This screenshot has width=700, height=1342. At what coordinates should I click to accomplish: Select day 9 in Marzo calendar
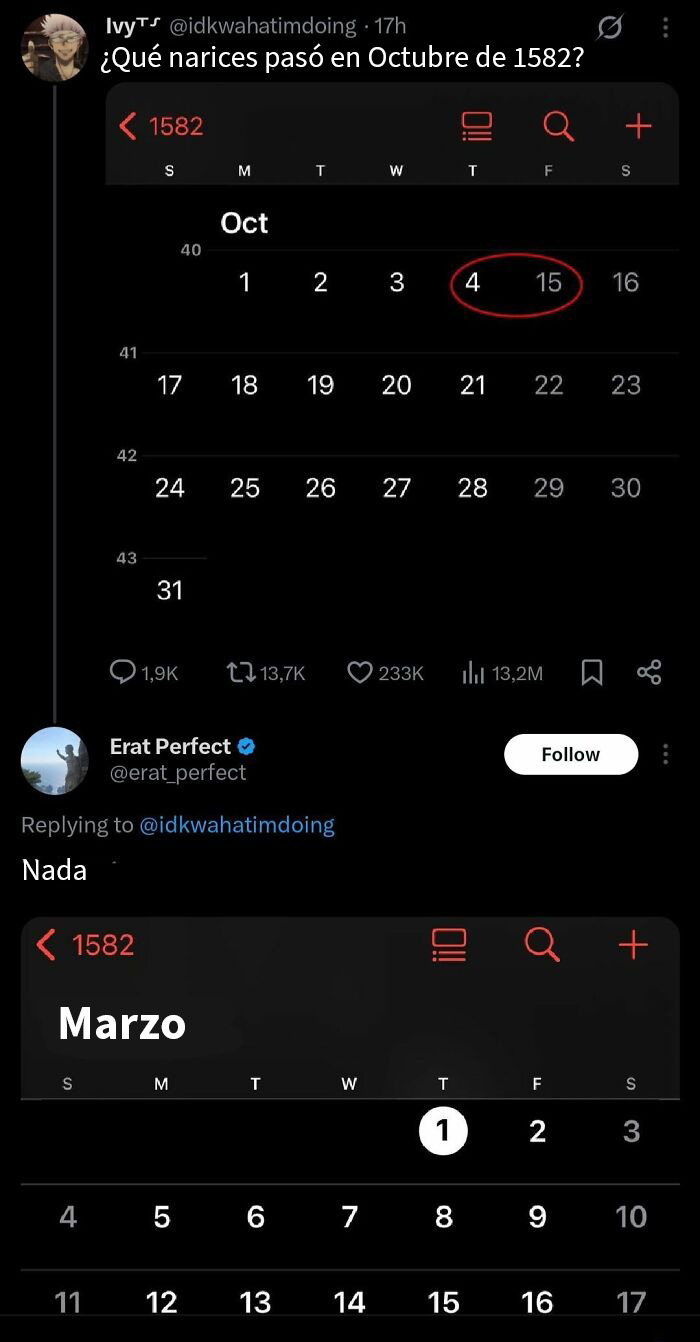click(537, 1217)
